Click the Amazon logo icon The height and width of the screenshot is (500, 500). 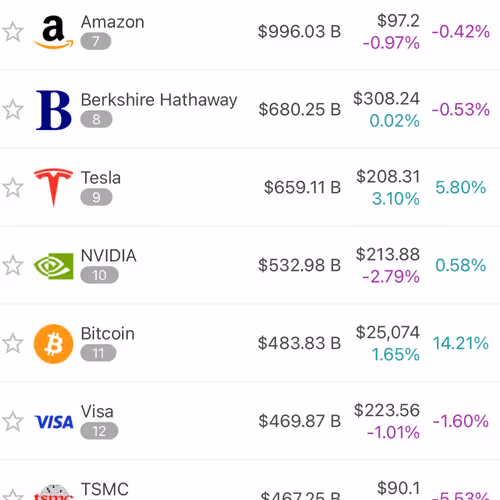(53, 32)
